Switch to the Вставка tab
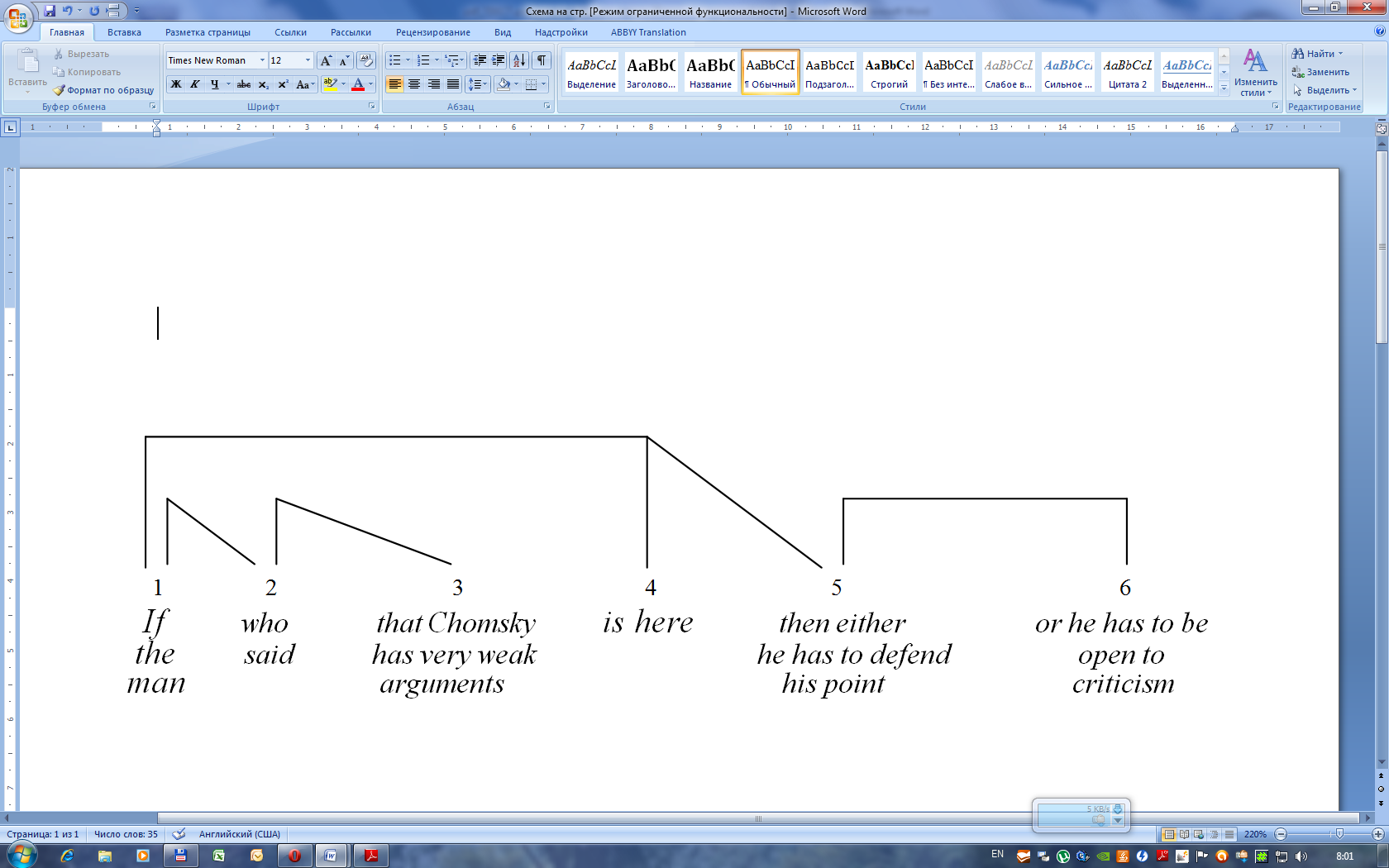This screenshot has width=1389, height=868. 124,32
